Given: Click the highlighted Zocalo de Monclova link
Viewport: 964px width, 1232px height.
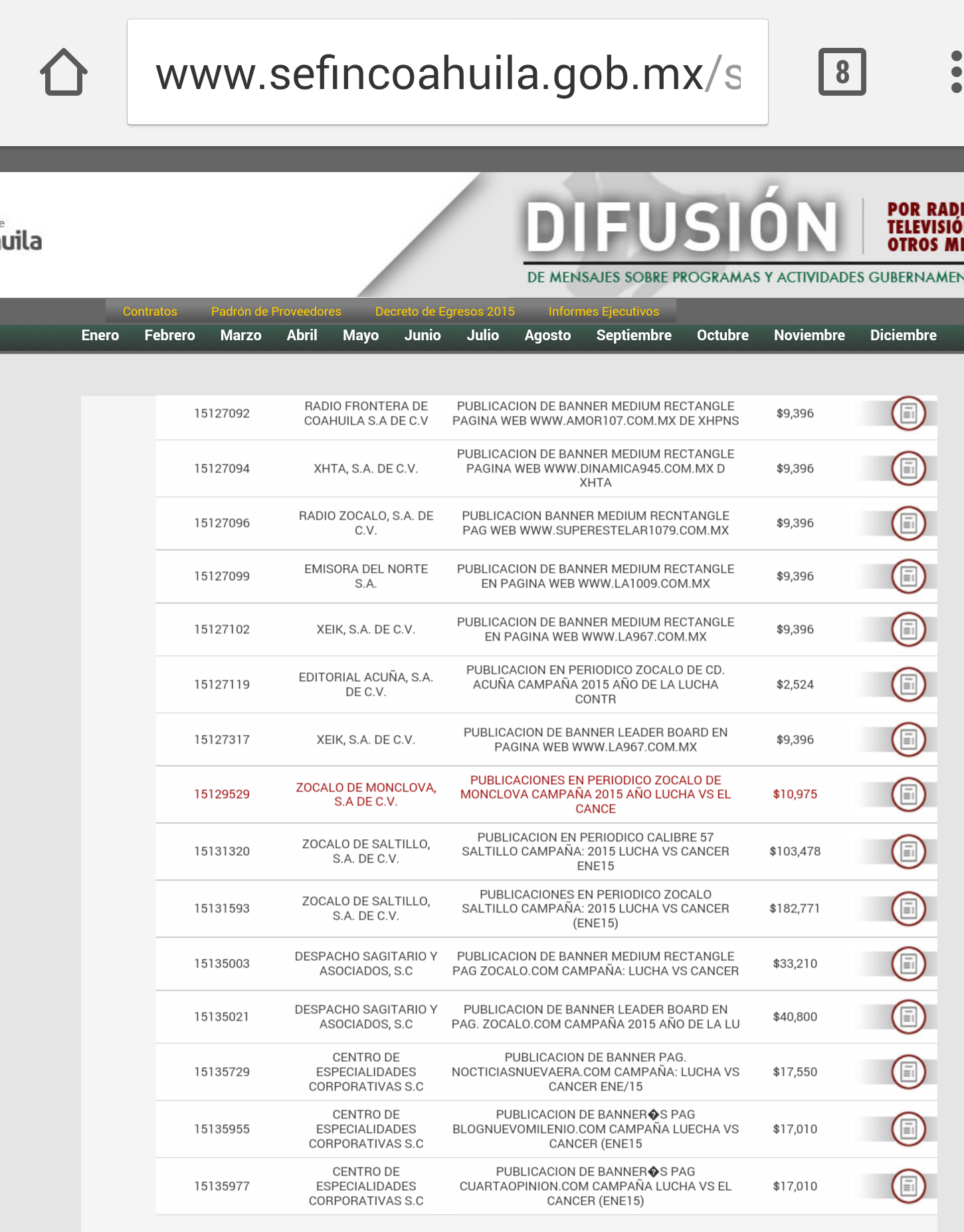Looking at the screenshot, I should click(x=365, y=794).
